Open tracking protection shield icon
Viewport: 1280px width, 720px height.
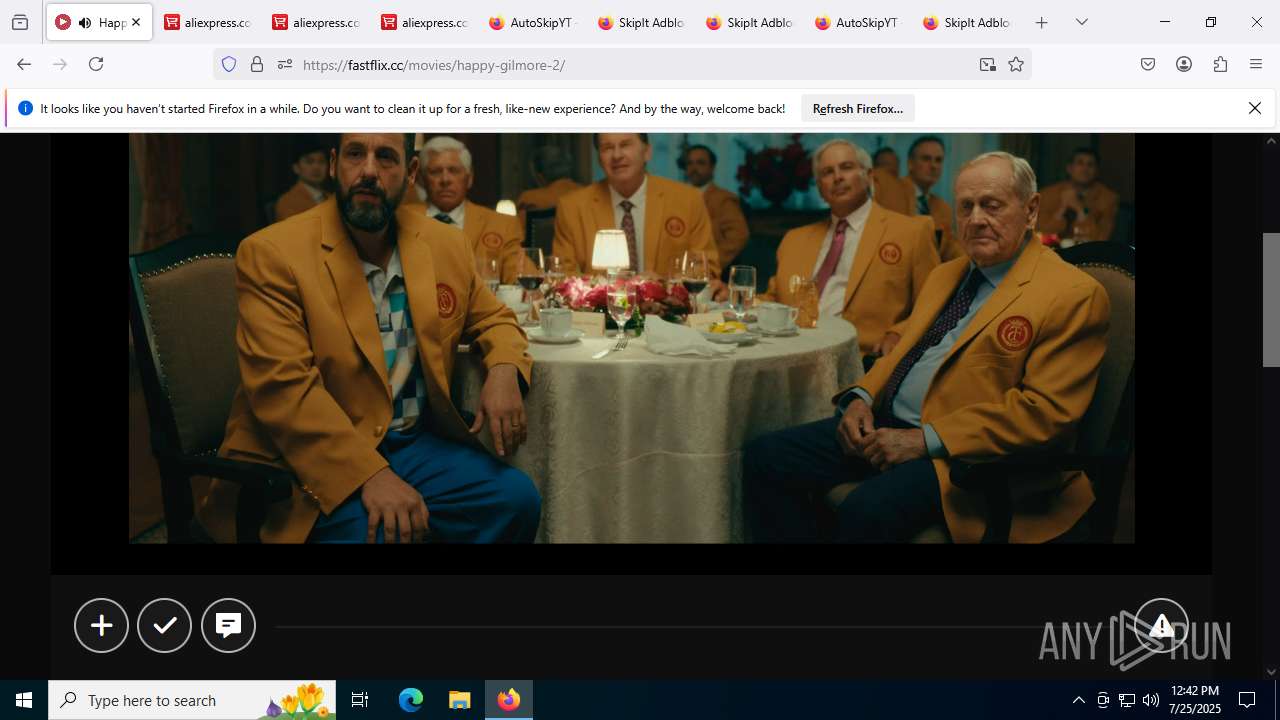click(229, 64)
